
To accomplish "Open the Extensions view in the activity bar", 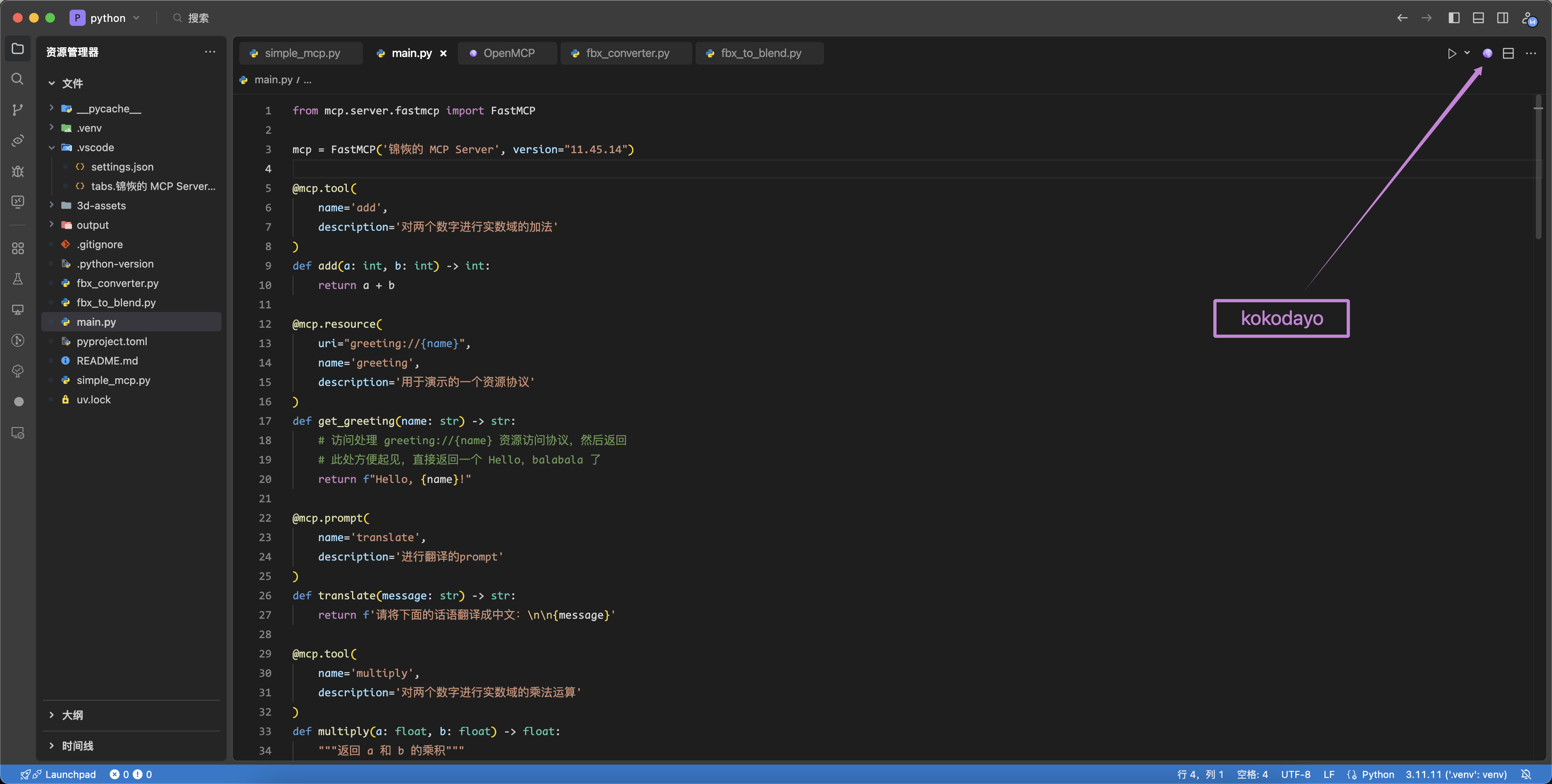I will pos(17,248).
